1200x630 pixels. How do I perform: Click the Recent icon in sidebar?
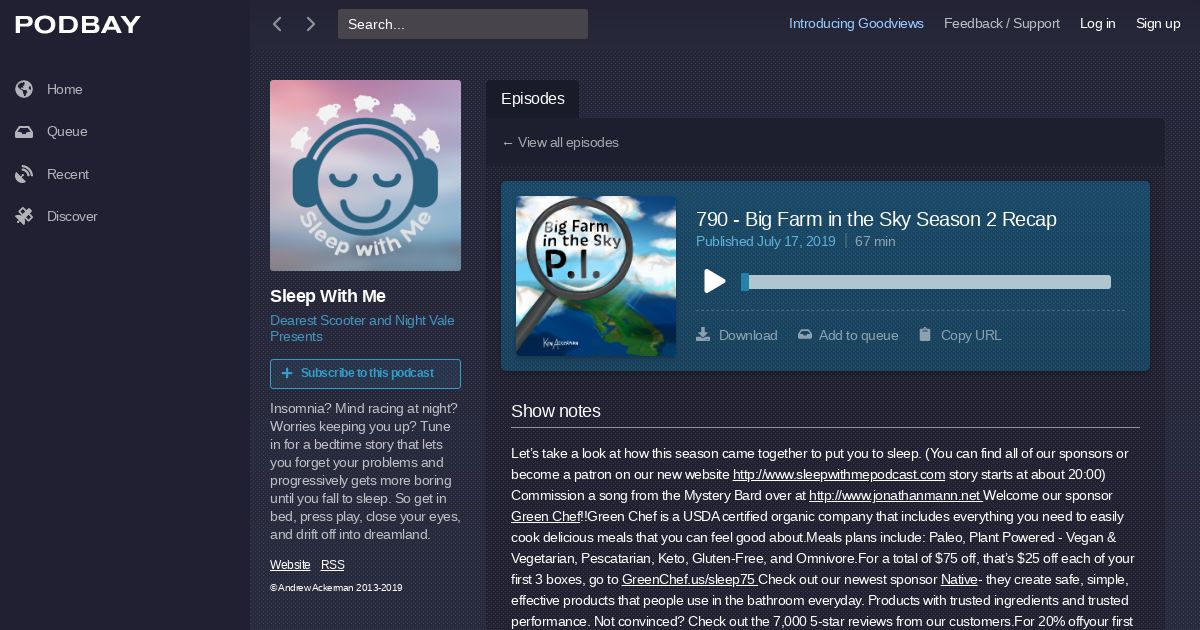pyautogui.click(x=24, y=174)
